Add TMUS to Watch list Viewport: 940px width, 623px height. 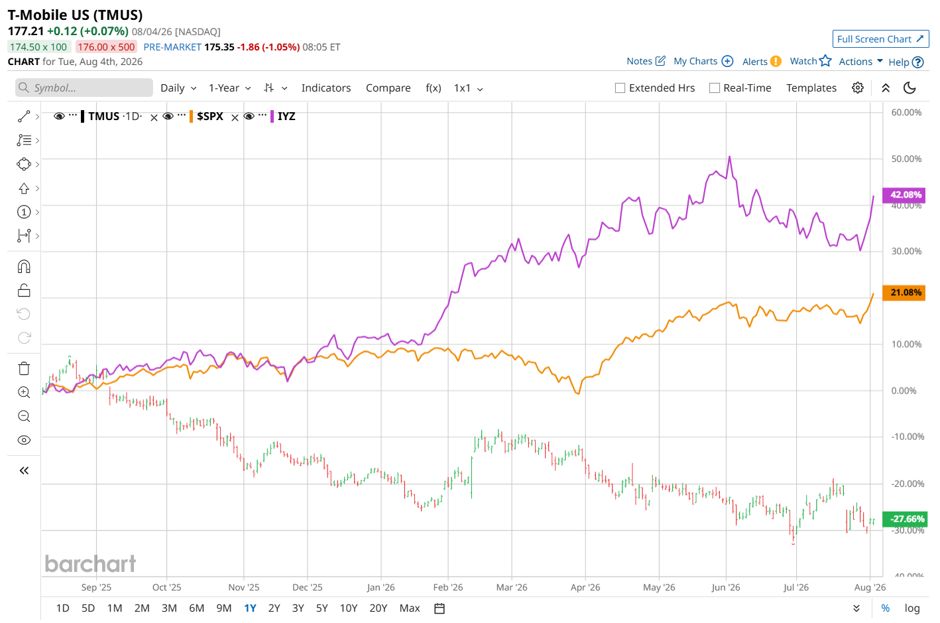811,61
